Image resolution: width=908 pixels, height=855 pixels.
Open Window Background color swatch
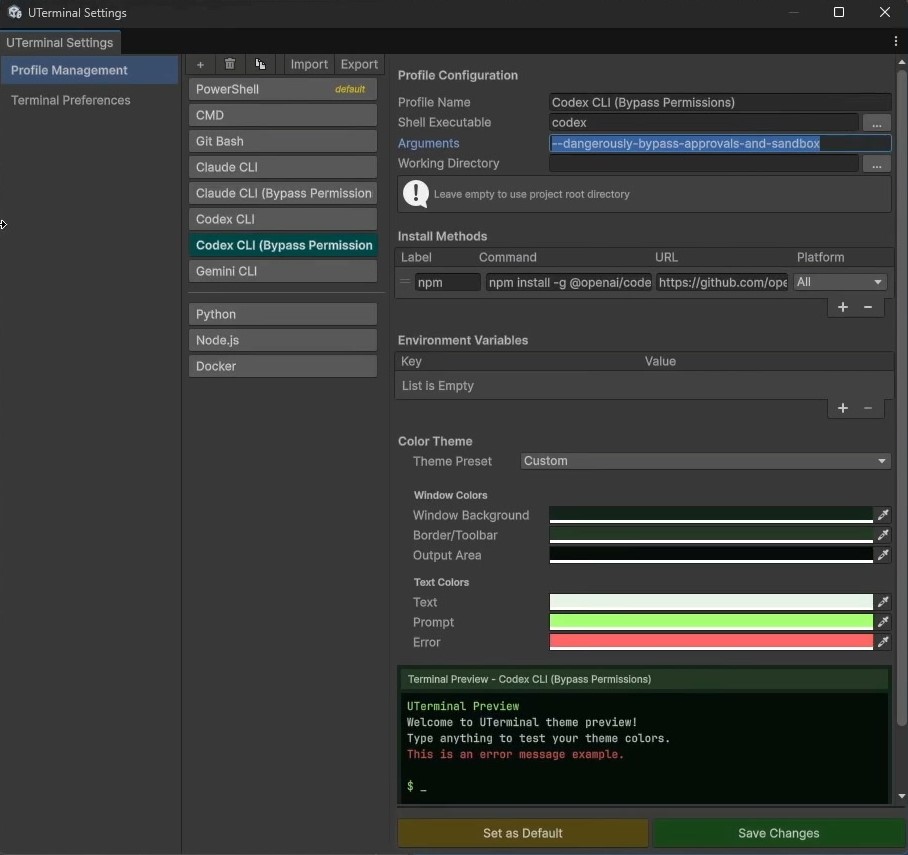711,515
